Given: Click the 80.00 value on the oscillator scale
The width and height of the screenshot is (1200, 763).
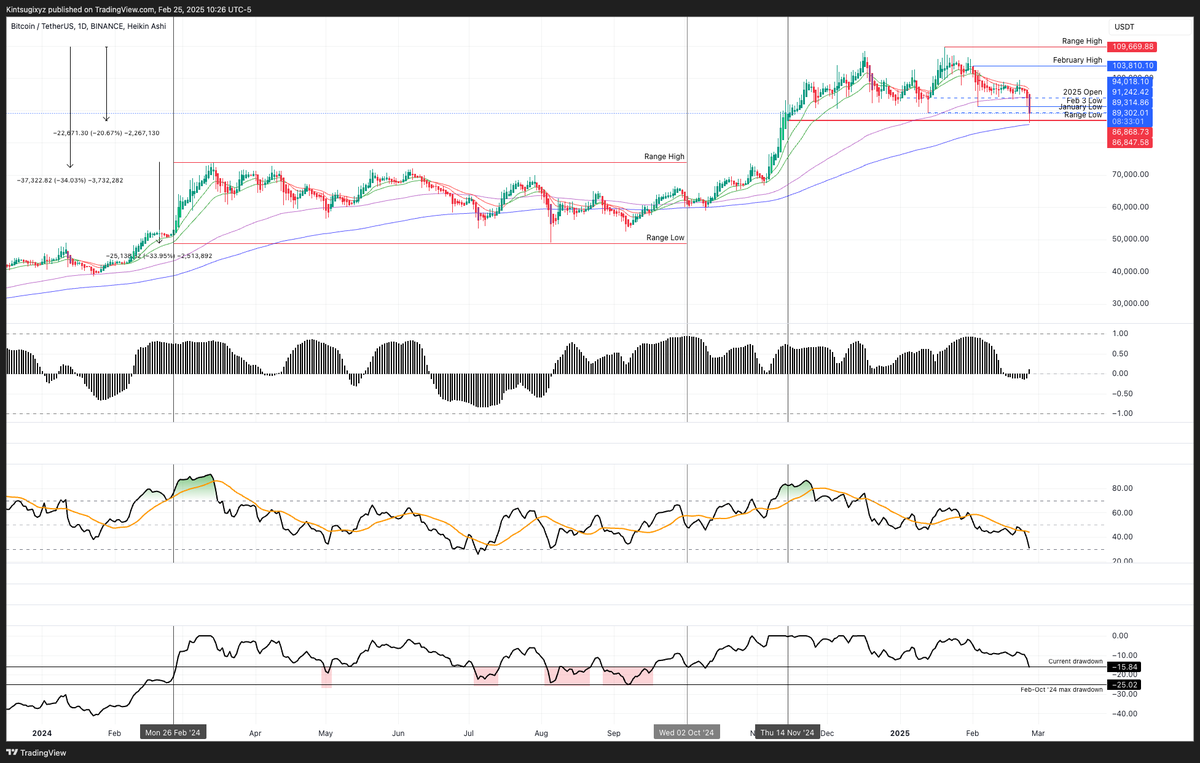Looking at the screenshot, I should coord(1123,488).
